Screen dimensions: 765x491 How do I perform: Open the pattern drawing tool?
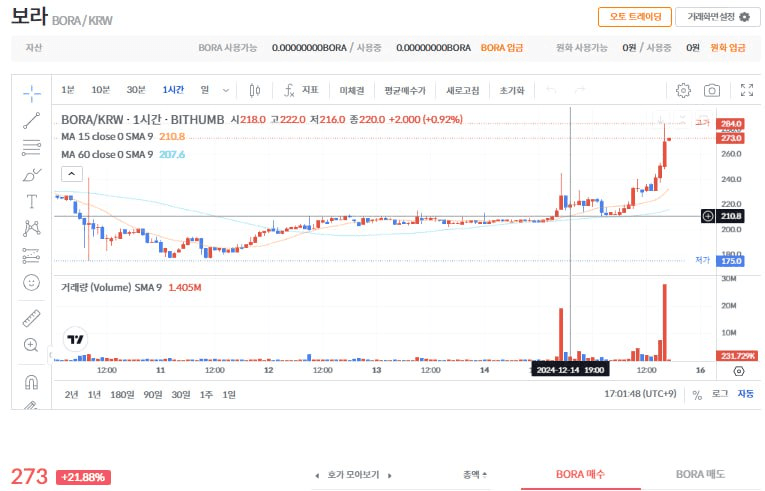point(32,228)
